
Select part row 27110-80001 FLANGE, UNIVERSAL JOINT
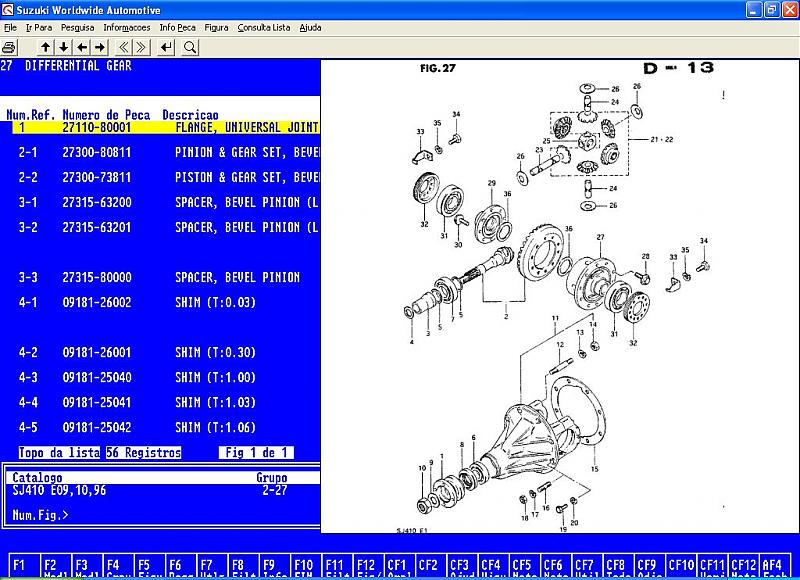click(x=166, y=127)
